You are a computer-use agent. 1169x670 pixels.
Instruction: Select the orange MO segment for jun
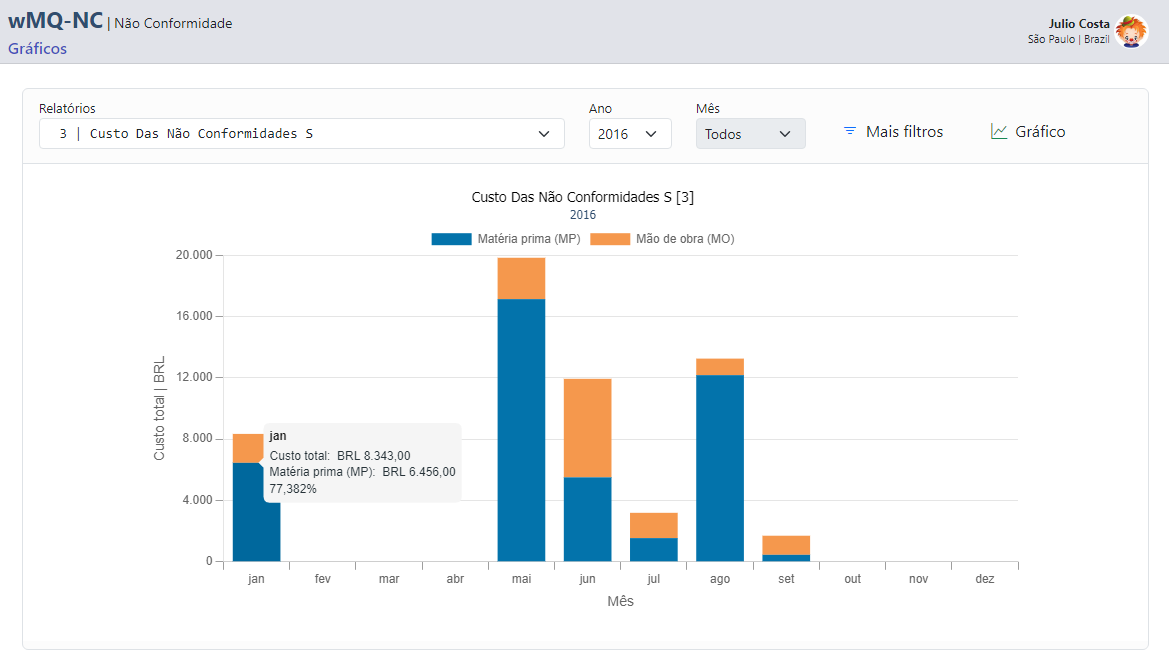point(587,428)
